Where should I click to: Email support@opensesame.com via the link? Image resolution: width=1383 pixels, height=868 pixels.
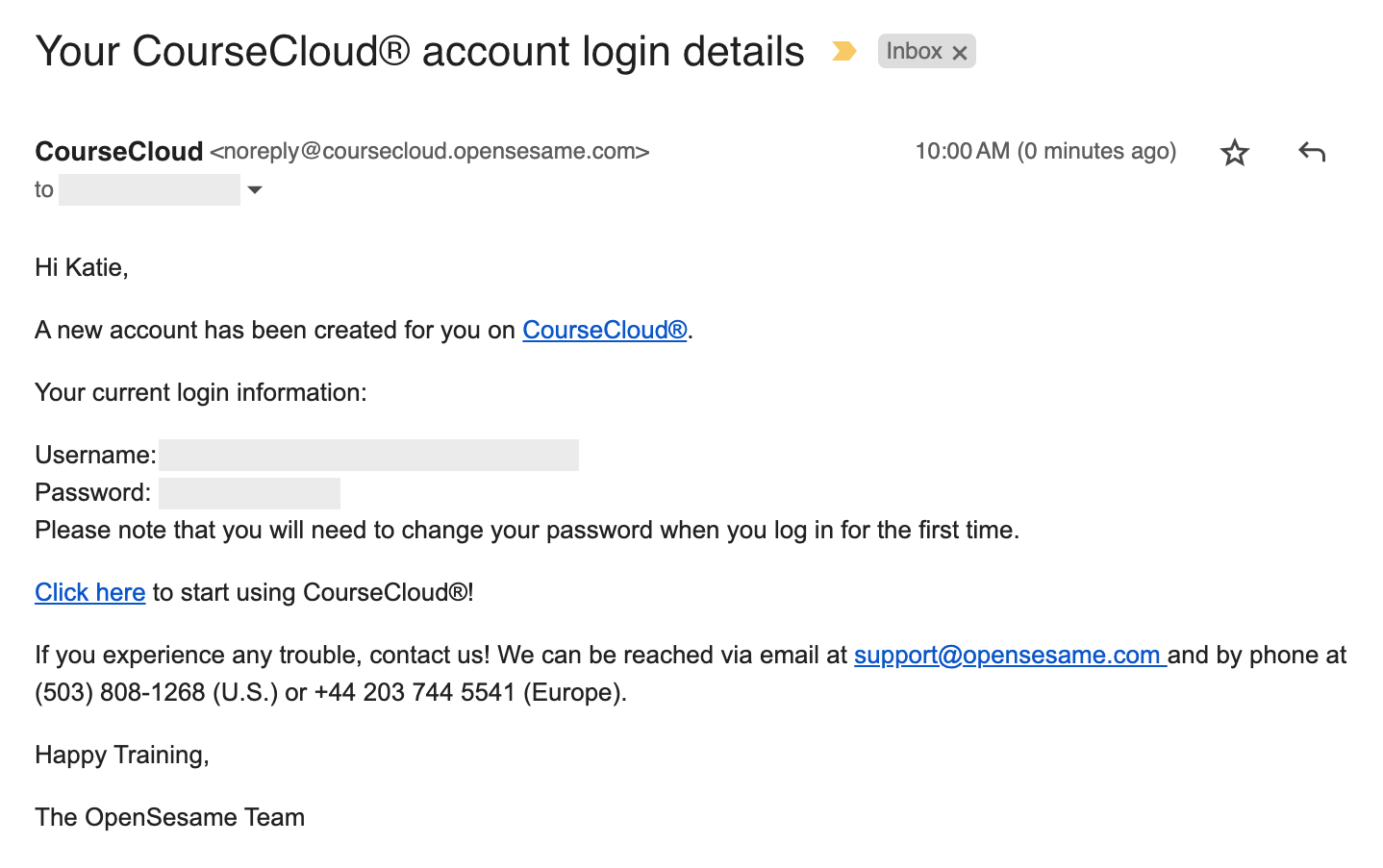coord(1010,655)
